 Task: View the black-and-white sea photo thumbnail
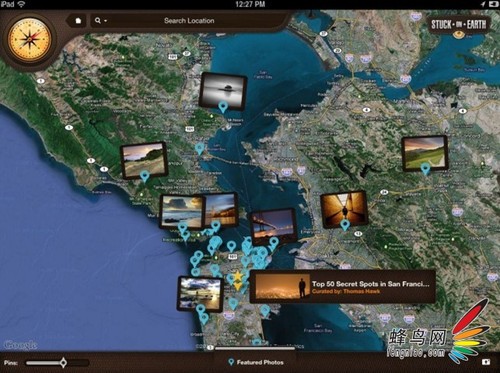(223, 90)
